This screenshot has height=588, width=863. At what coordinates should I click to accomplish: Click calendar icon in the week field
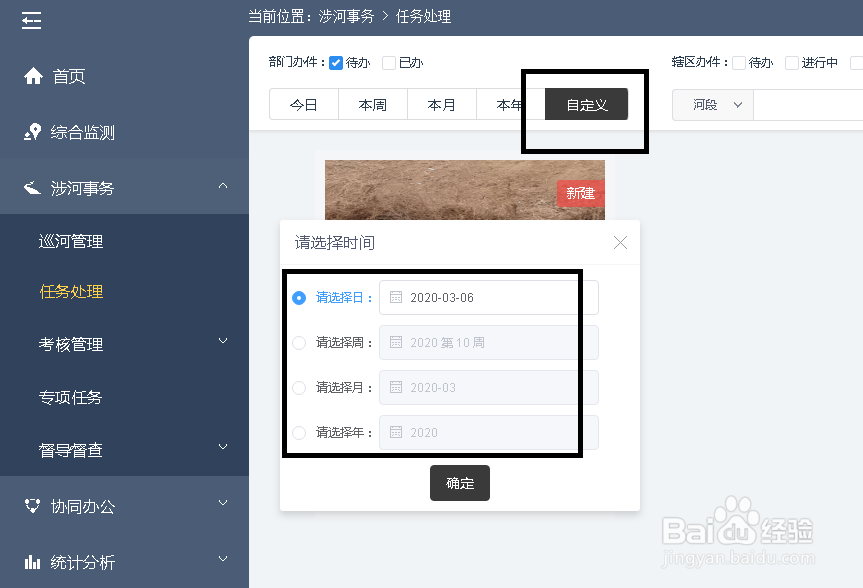coord(396,342)
